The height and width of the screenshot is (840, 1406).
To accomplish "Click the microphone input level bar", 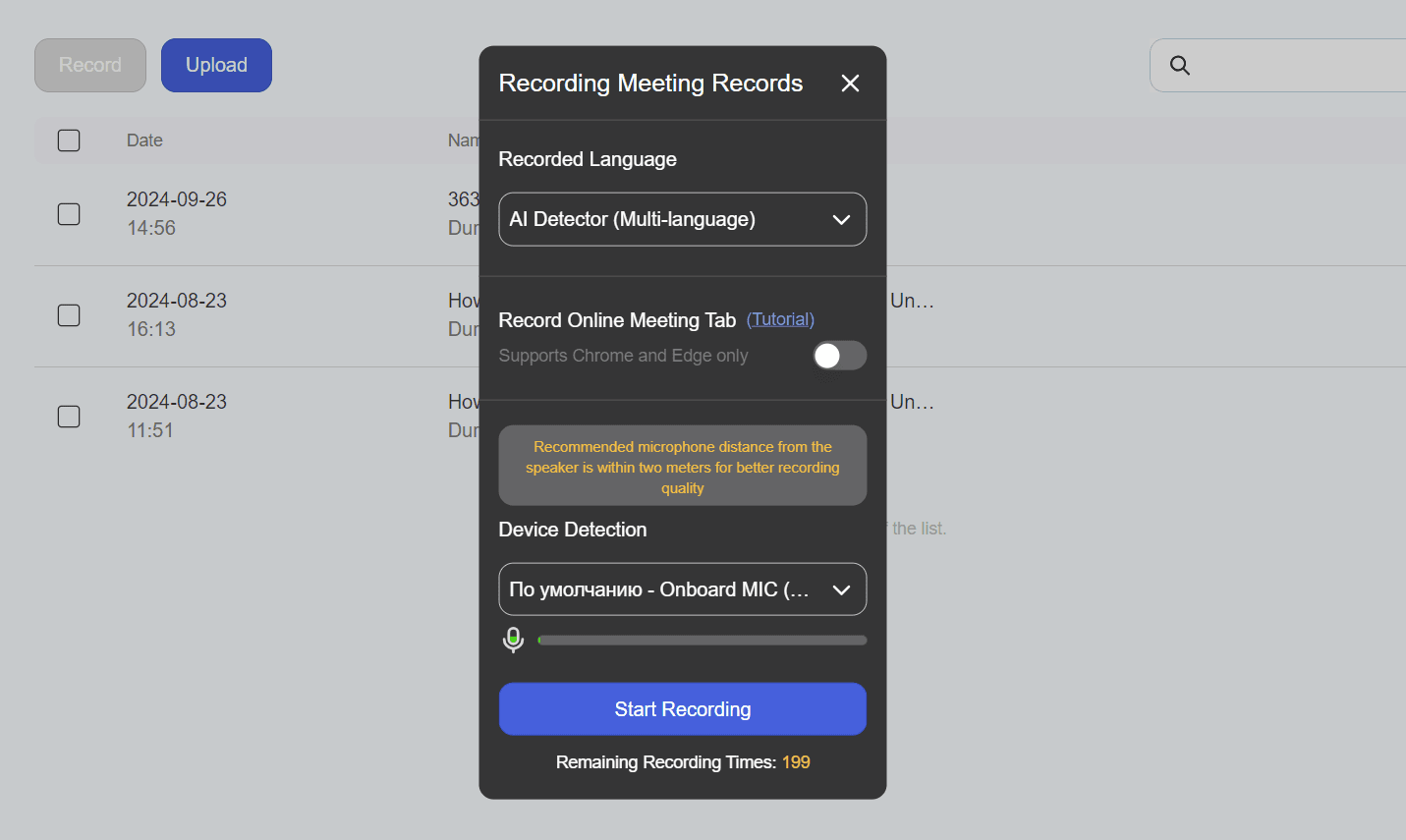I will click(x=702, y=641).
